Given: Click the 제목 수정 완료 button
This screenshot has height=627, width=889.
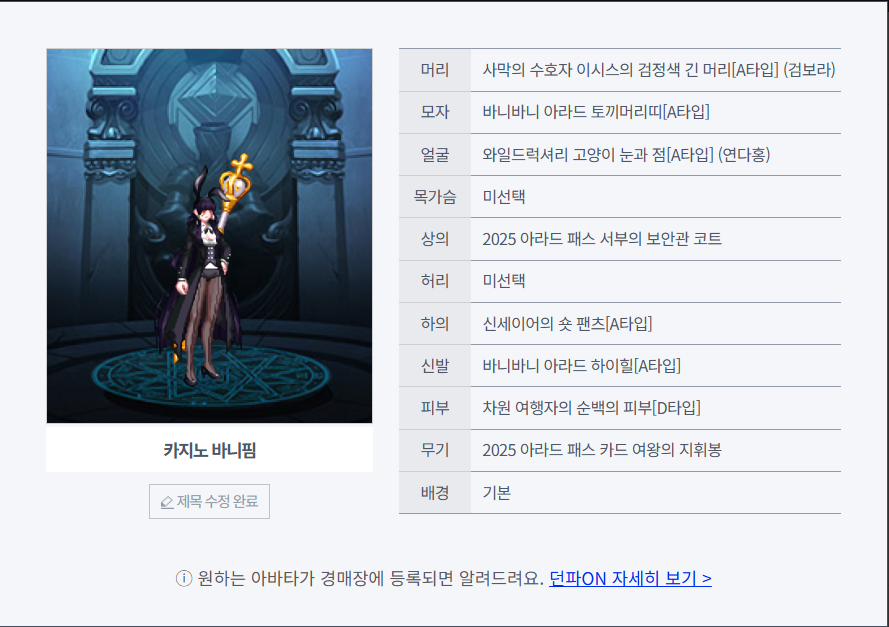Looking at the screenshot, I should [209, 501].
